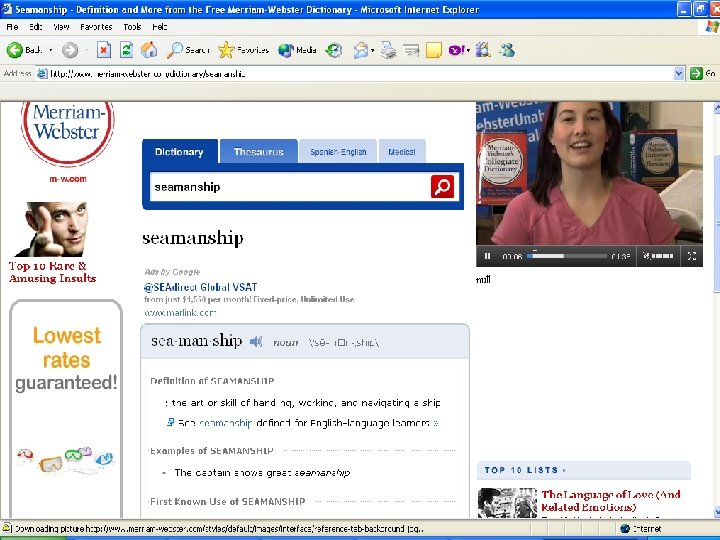Open the Media toolbar button
The image size is (720, 540).
tap(297, 50)
